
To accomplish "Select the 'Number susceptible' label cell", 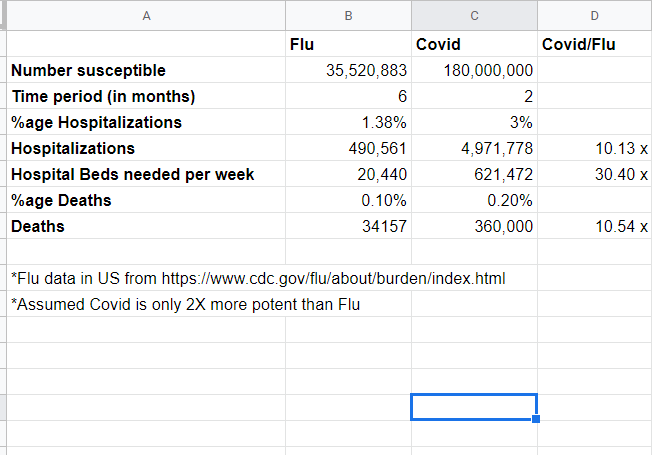I will click(146, 70).
